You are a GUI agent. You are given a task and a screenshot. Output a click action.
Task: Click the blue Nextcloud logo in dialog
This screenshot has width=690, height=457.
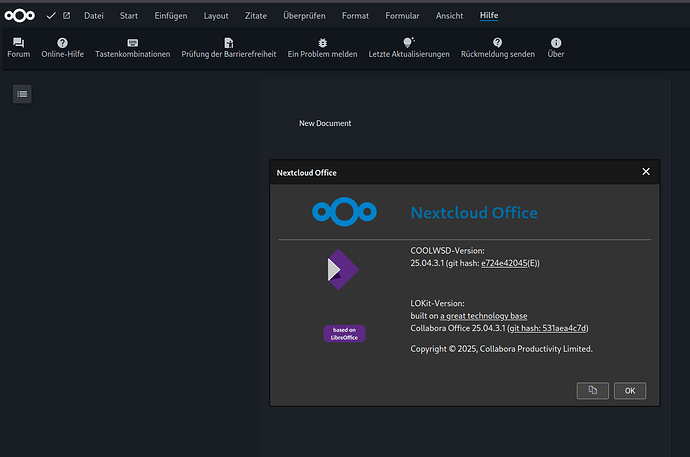click(x=344, y=212)
